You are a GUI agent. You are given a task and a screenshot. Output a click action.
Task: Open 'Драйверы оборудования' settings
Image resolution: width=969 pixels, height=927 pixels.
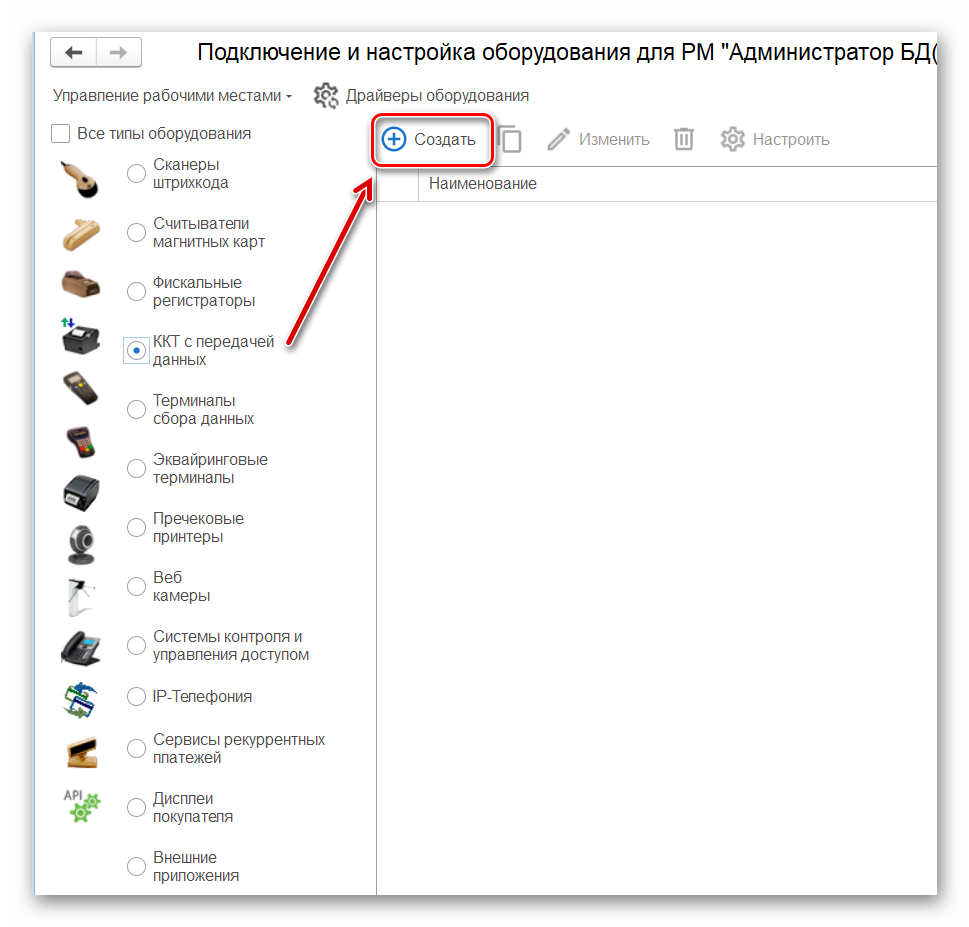(x=421, y=96)
